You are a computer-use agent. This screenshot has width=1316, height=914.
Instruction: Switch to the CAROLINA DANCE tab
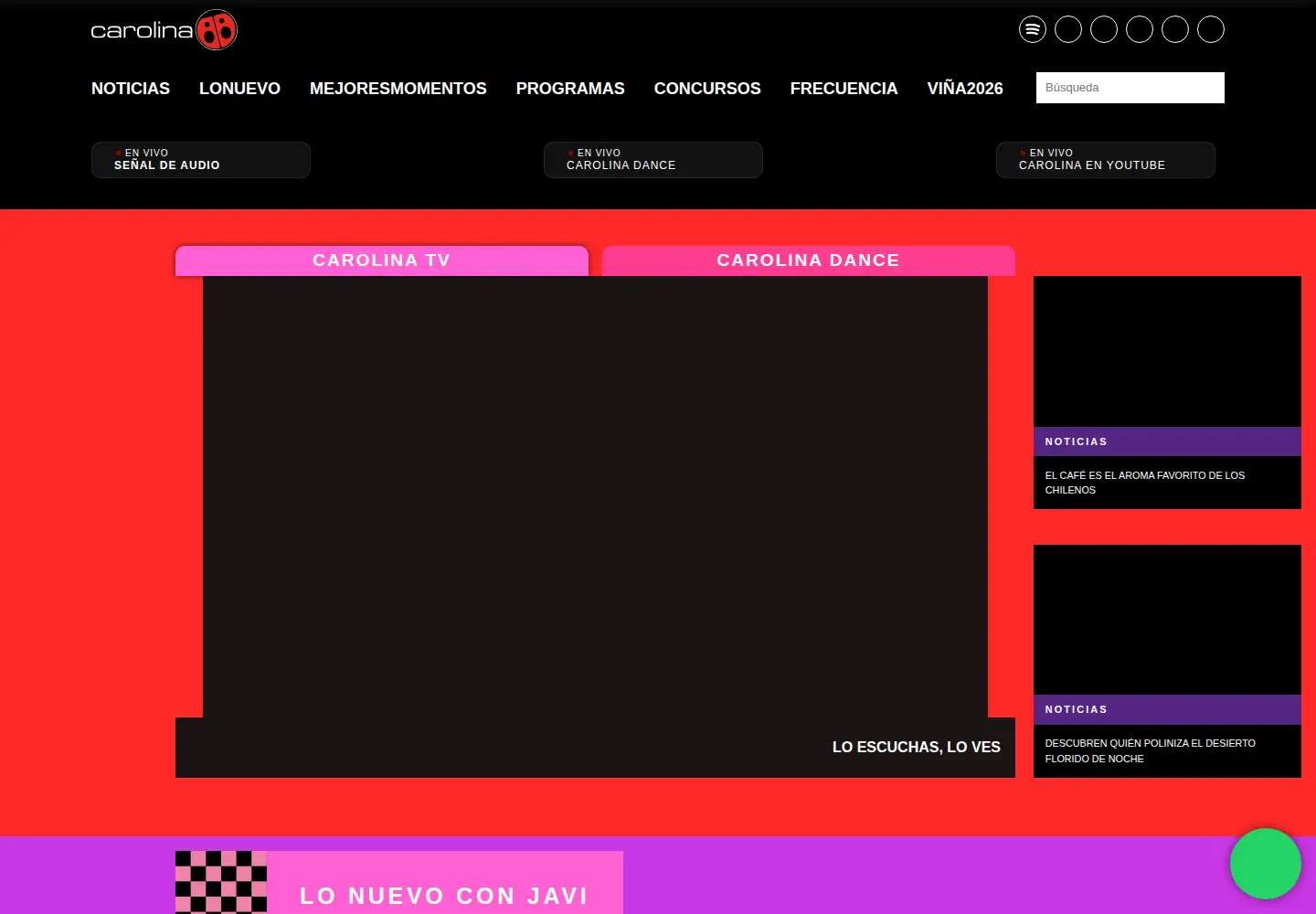pos(809,260)
